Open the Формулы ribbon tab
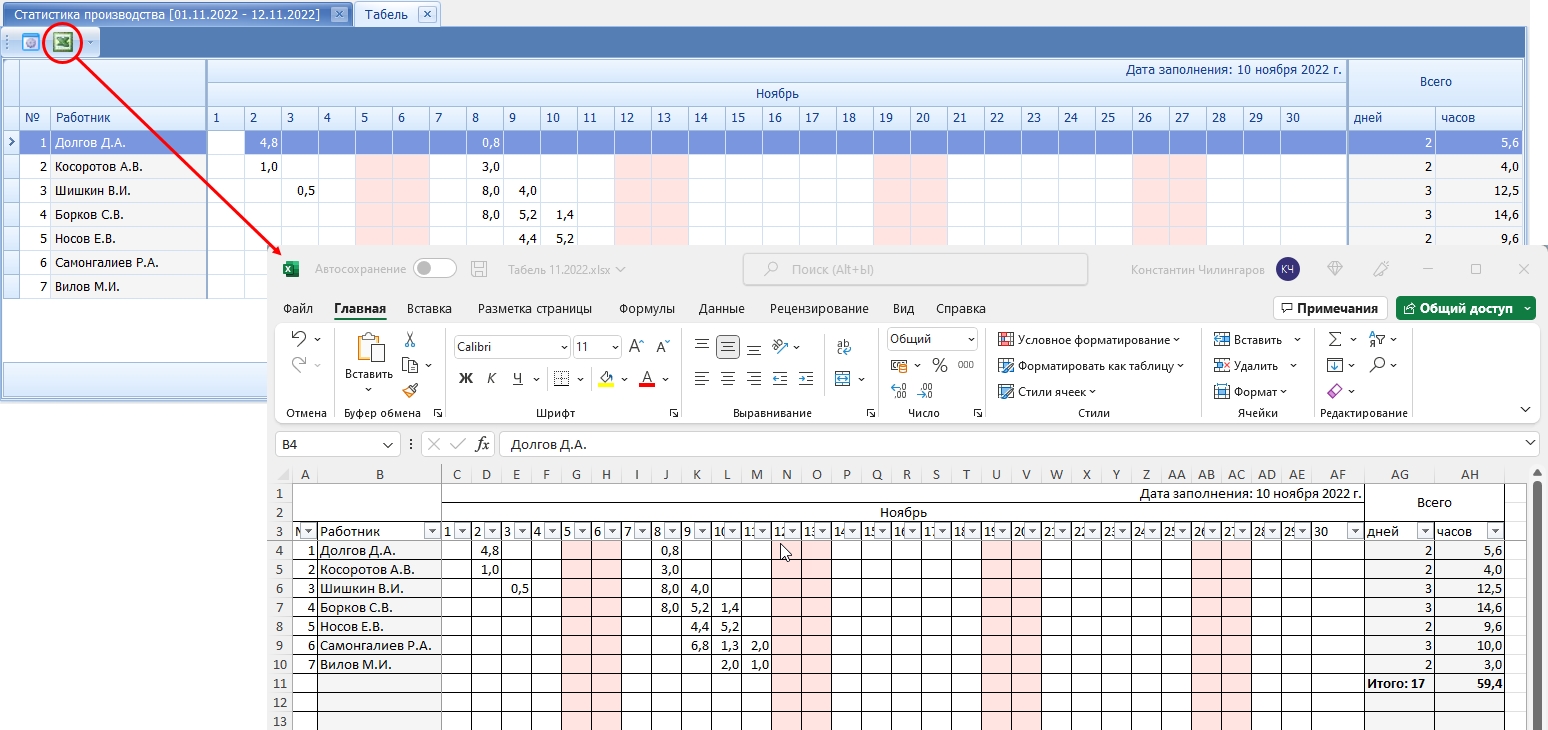The height and width of the screenshot is (730, 1548). tap(647, 309)
